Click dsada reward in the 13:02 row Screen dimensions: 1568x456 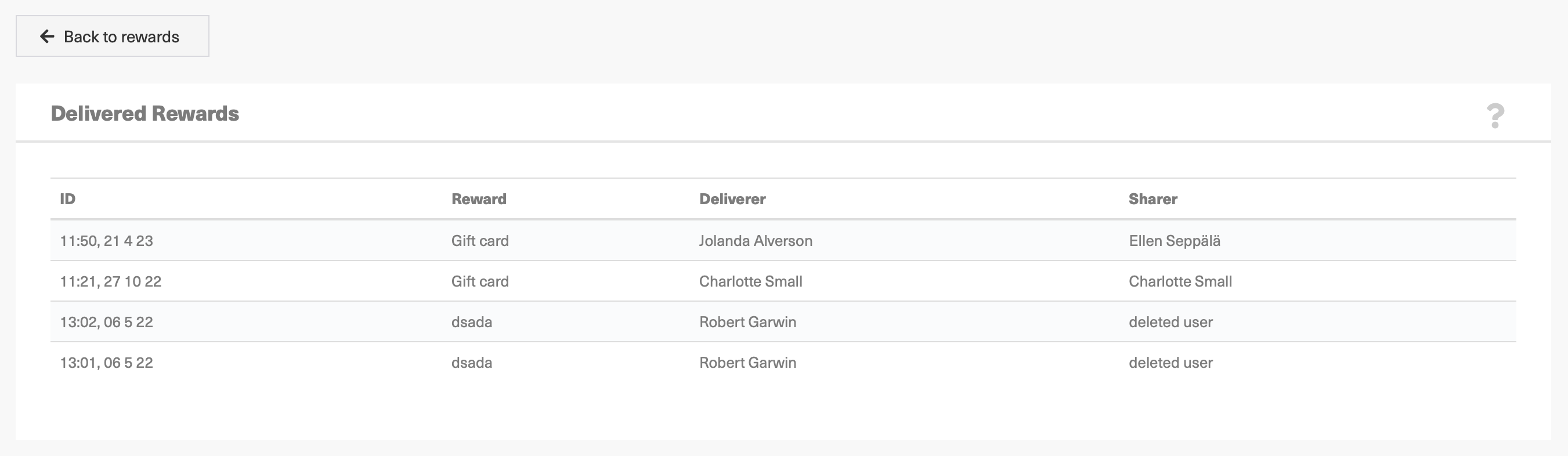[x=472, y=322]
